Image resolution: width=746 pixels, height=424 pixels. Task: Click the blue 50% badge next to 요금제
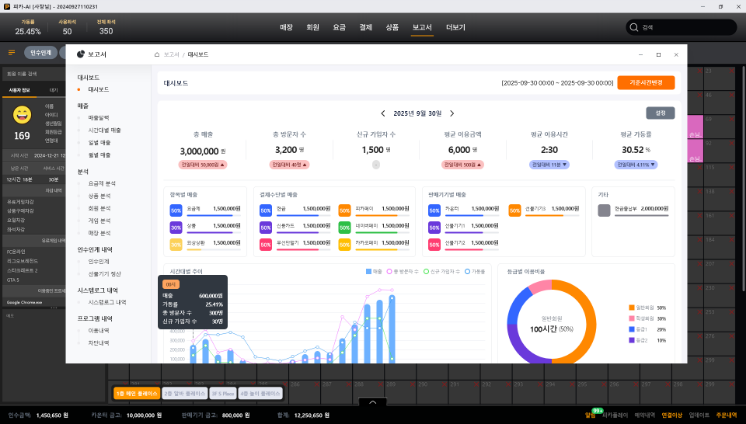[177, 211]
